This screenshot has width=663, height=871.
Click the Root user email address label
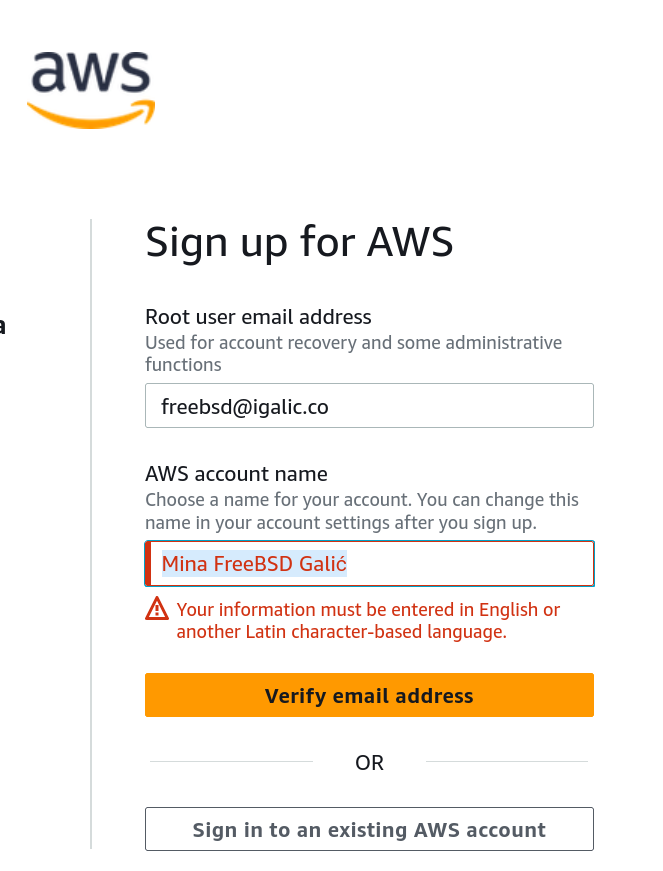[258, 317]
